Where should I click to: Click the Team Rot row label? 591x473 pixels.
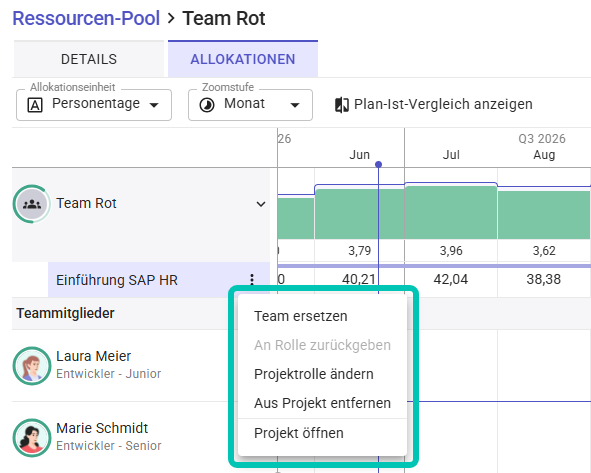pyautogui.click(x=86, y=203)
